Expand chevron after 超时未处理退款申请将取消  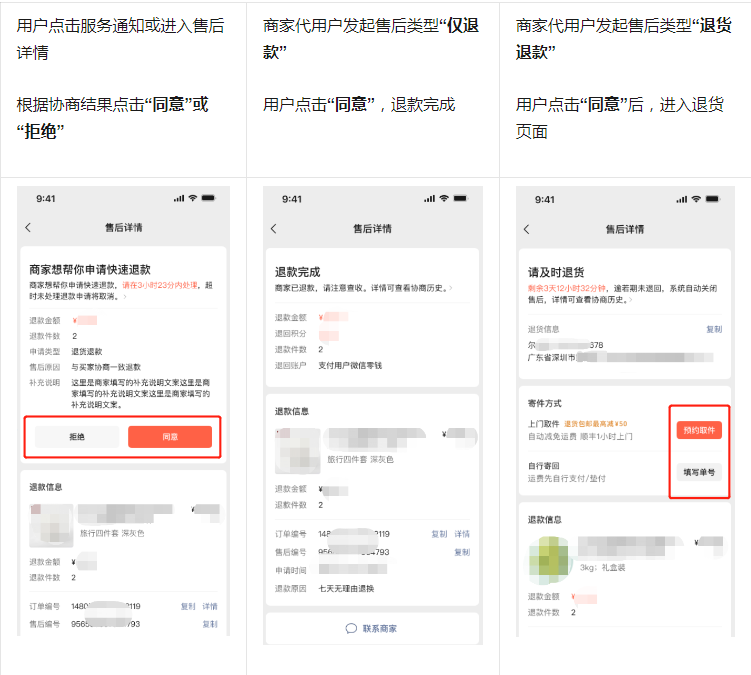tap(125, 297)
